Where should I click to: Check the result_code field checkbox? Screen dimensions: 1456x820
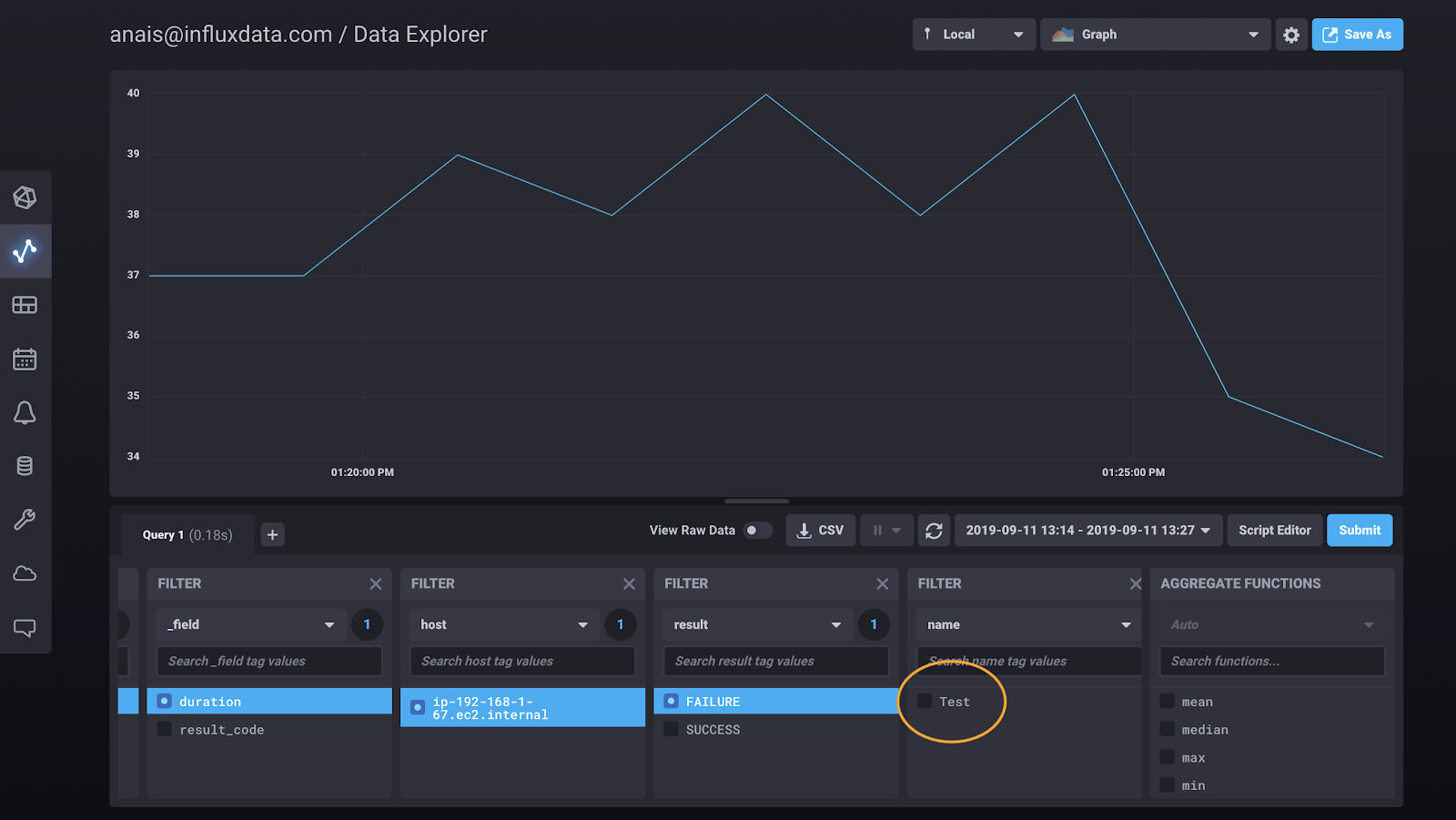(165, 729)
